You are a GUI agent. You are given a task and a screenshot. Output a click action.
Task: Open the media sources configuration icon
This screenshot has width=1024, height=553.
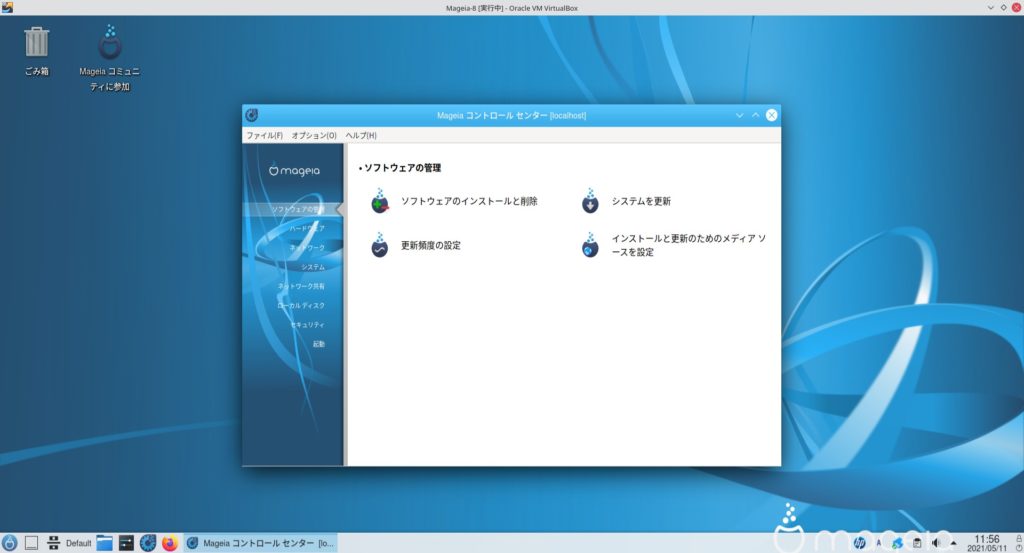(x=590, y=245)
